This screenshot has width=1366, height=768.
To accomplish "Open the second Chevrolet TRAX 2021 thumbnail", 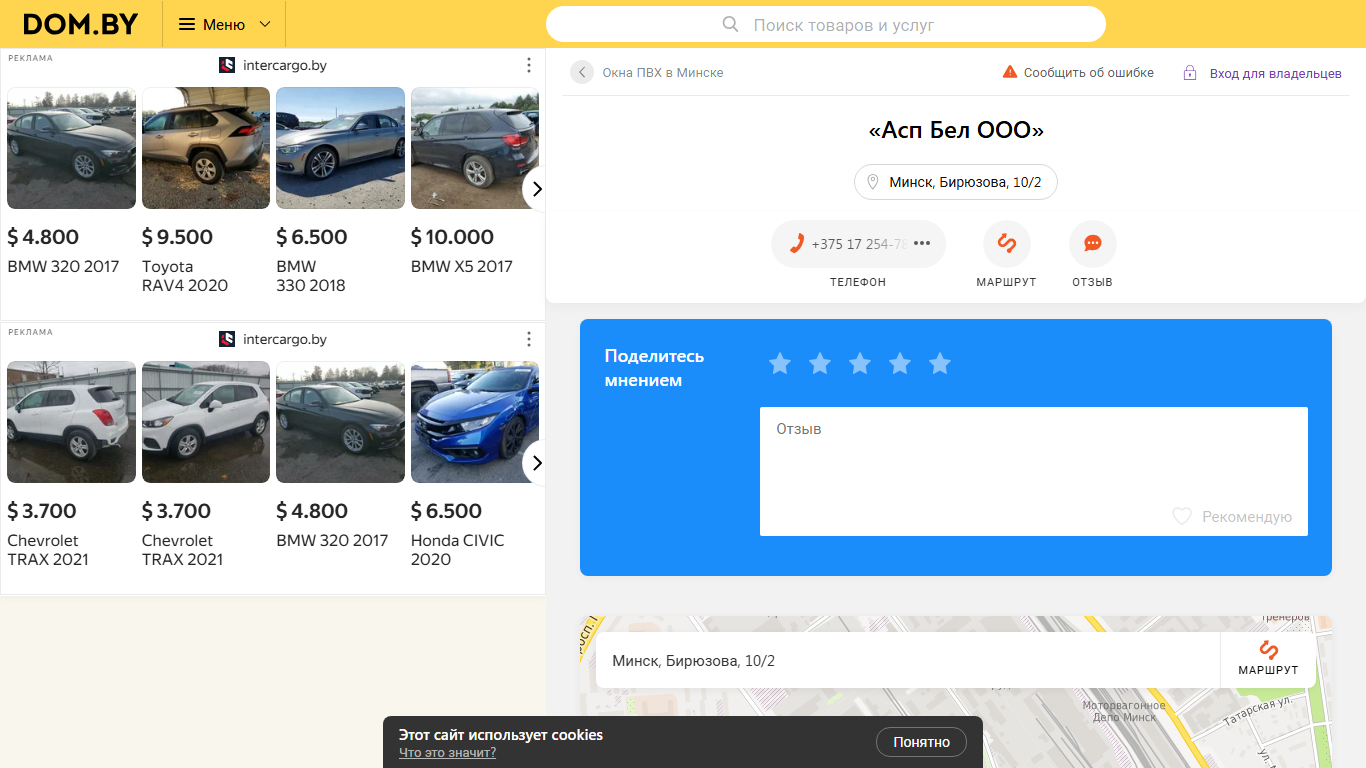I will [x=206, y=422].
